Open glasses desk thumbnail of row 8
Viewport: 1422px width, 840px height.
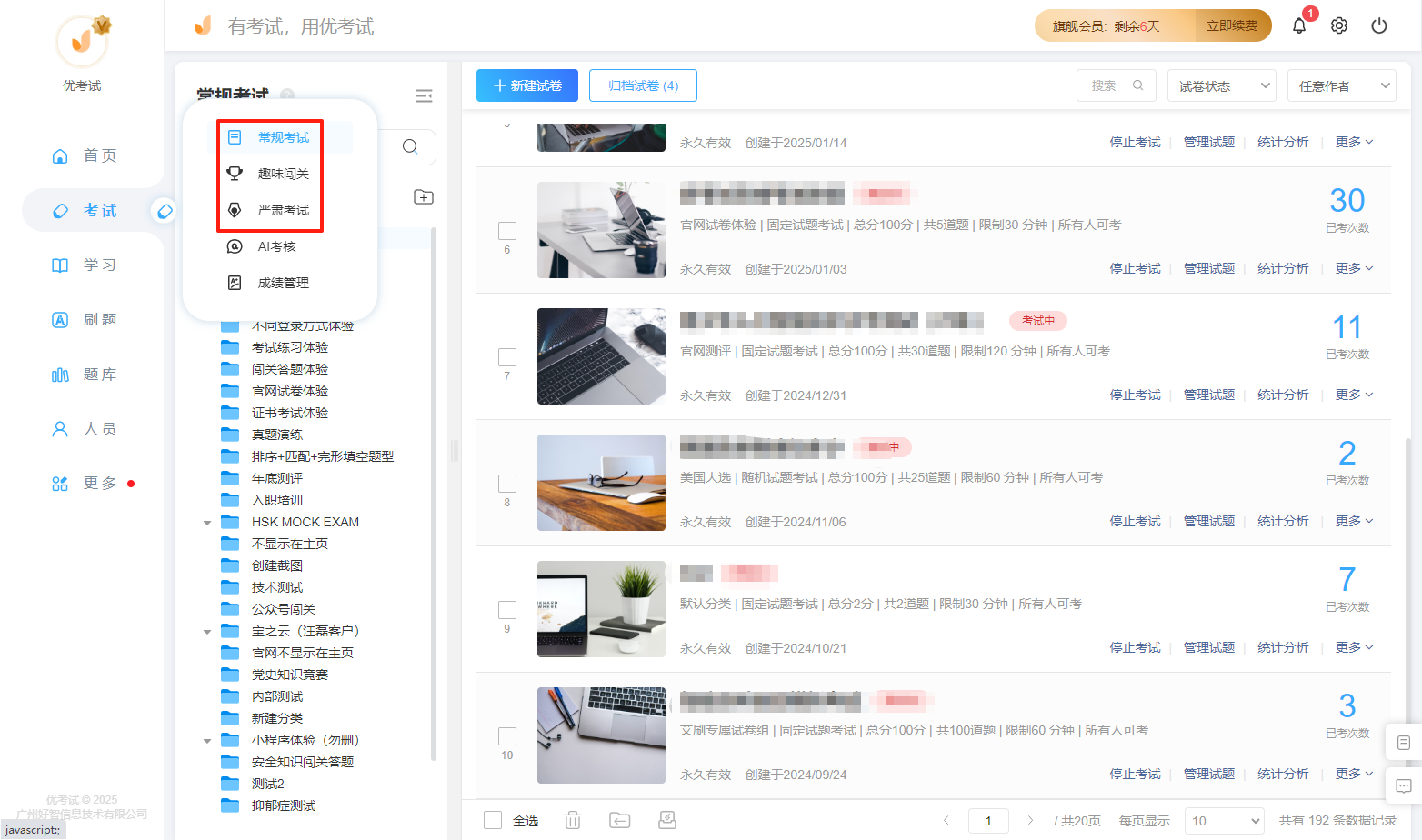(601, 483)
